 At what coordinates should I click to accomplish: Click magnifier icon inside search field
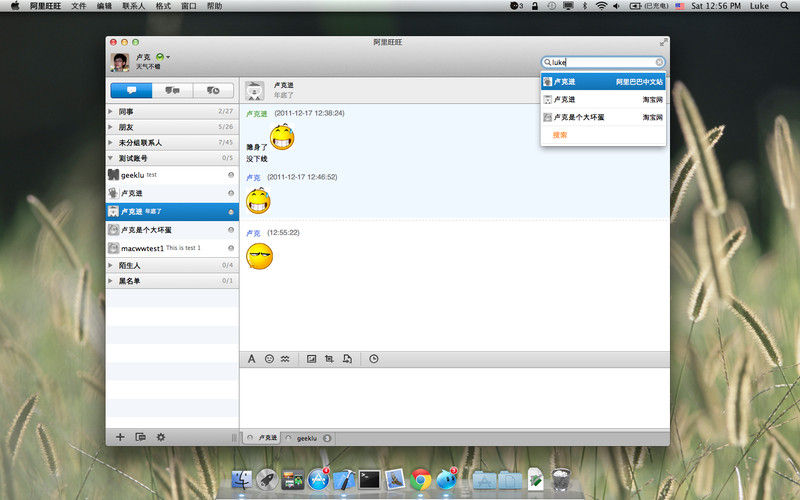tap(547, 62)
